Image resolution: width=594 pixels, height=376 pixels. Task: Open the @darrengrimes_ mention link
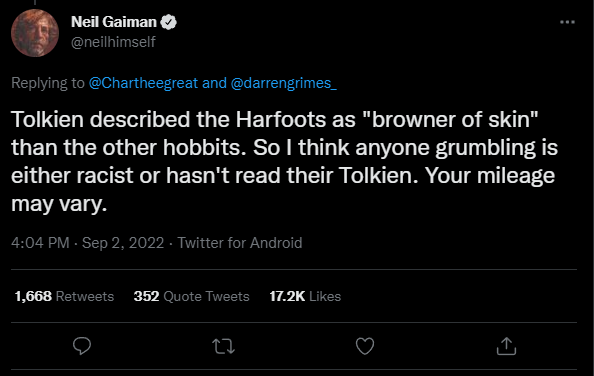(x=283, y=83)
